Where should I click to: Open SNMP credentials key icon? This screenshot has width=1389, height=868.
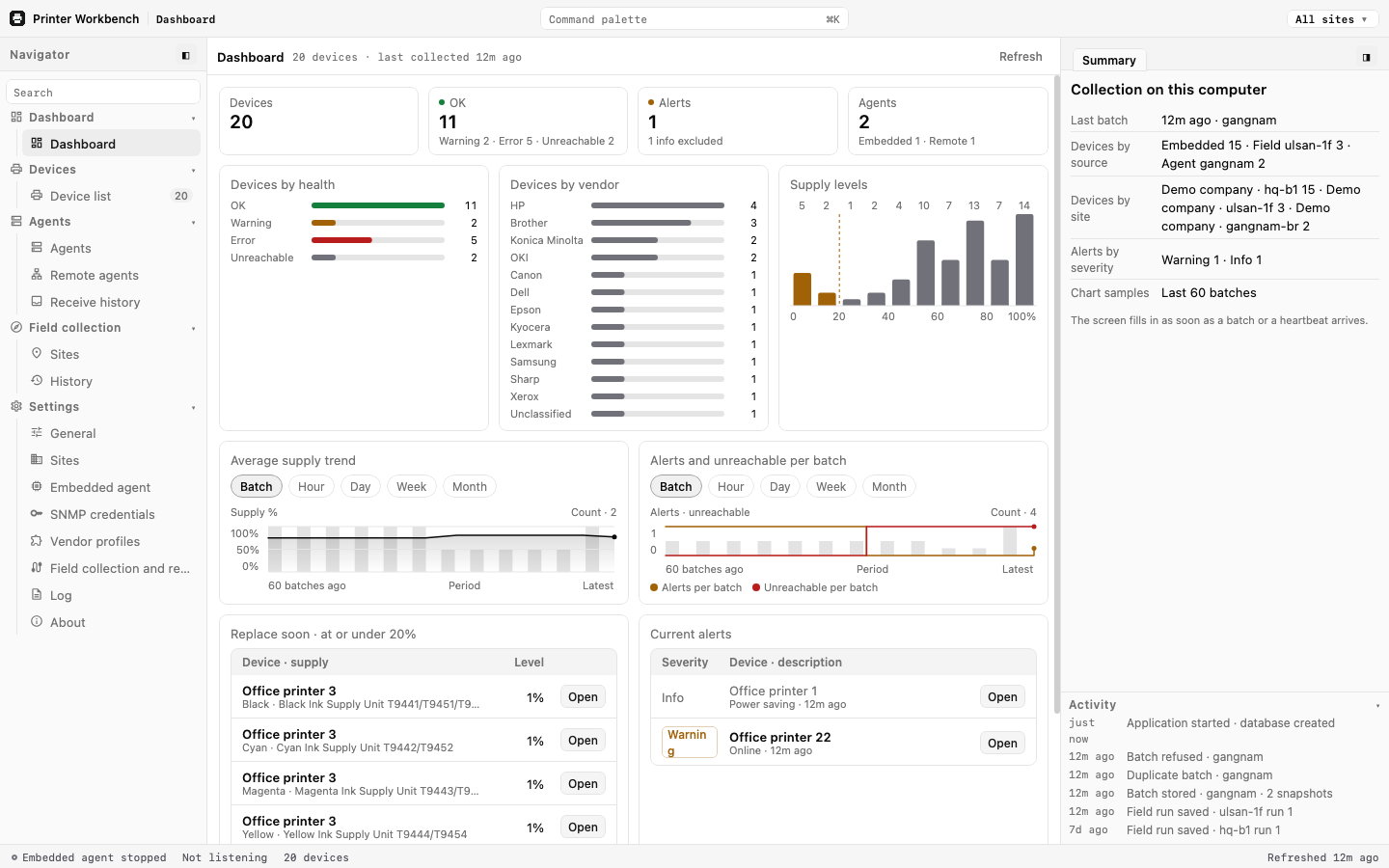[x=37, y=514]
